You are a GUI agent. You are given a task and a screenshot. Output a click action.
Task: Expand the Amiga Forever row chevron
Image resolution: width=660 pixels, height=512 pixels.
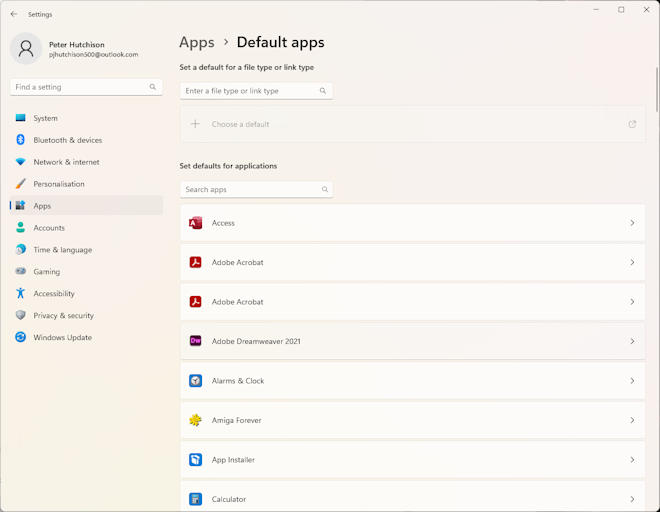[x=632, y=420]
